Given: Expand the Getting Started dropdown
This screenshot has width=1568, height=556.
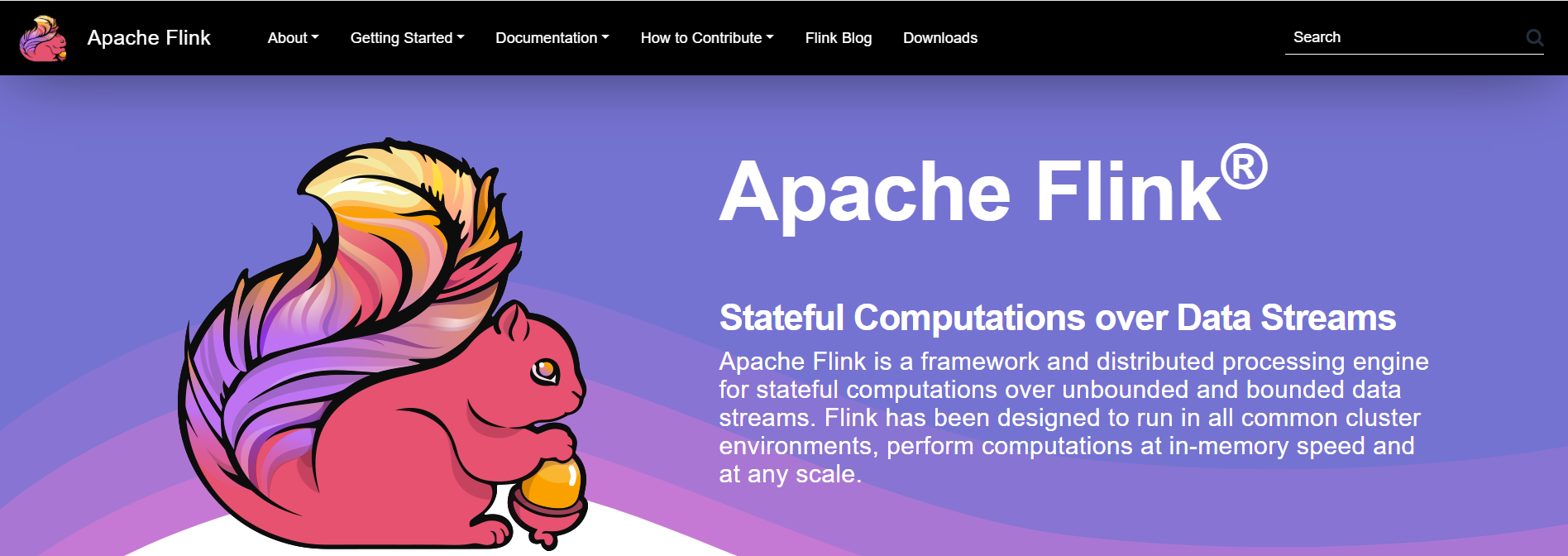Looking at the screenshot, I should (x=407, y=38).
